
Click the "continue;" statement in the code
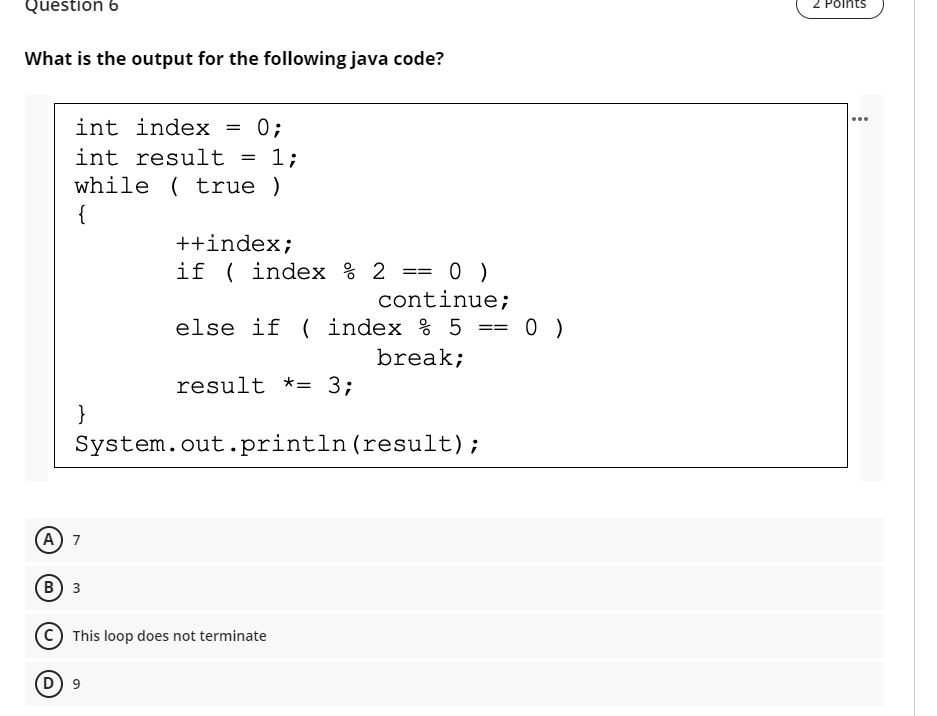442,299
